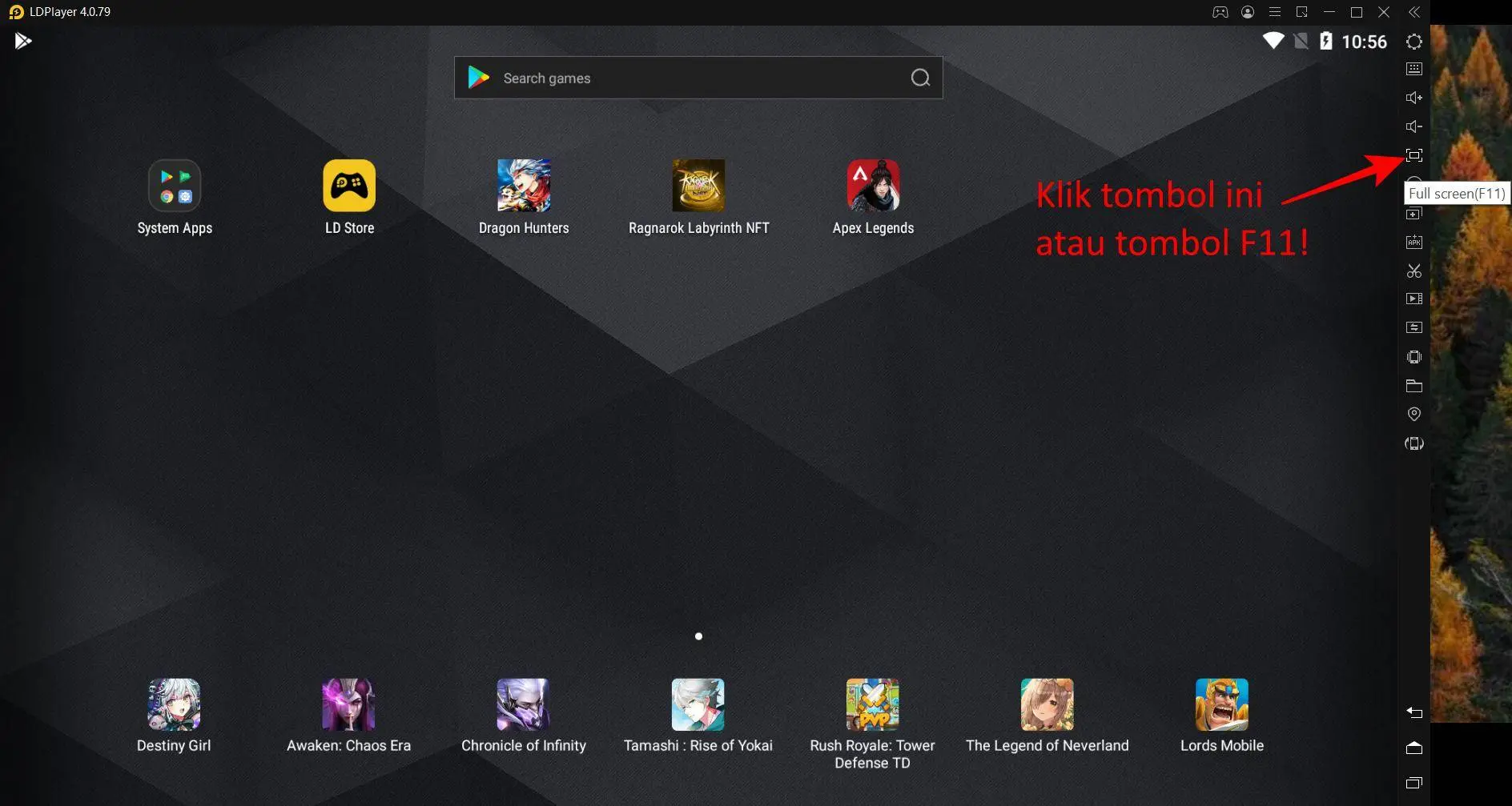
Task: Open the video recorder sidebar icon
Action: pos(1414,299)
